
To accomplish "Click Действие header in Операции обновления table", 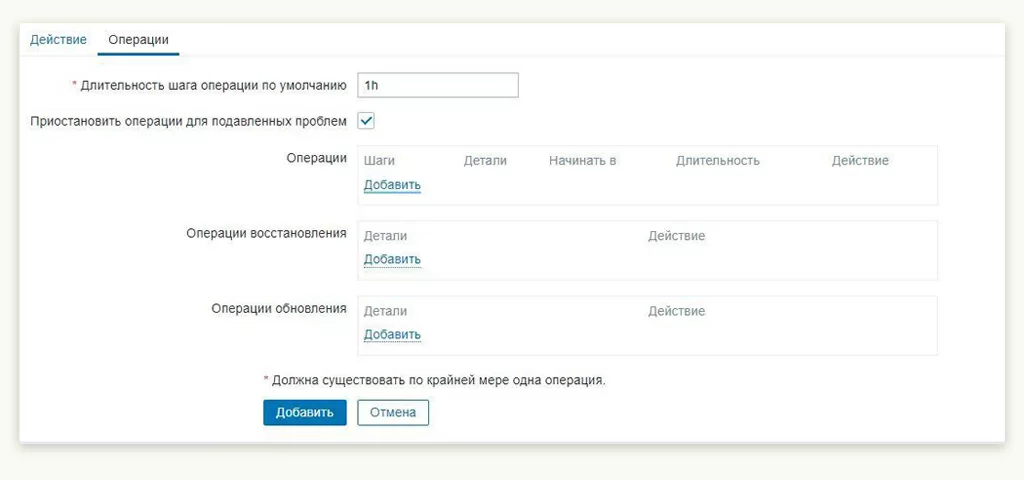I will [x=676, y=311].
